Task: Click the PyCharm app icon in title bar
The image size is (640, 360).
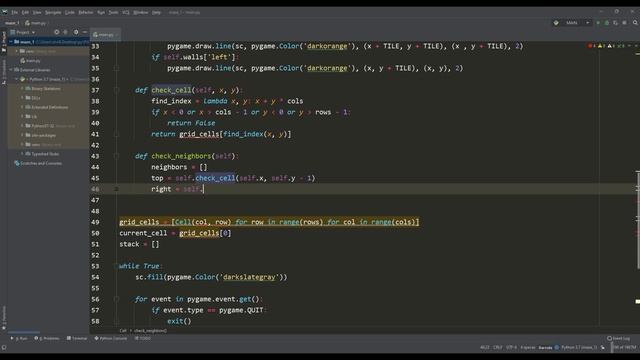Action: point(4,12)
